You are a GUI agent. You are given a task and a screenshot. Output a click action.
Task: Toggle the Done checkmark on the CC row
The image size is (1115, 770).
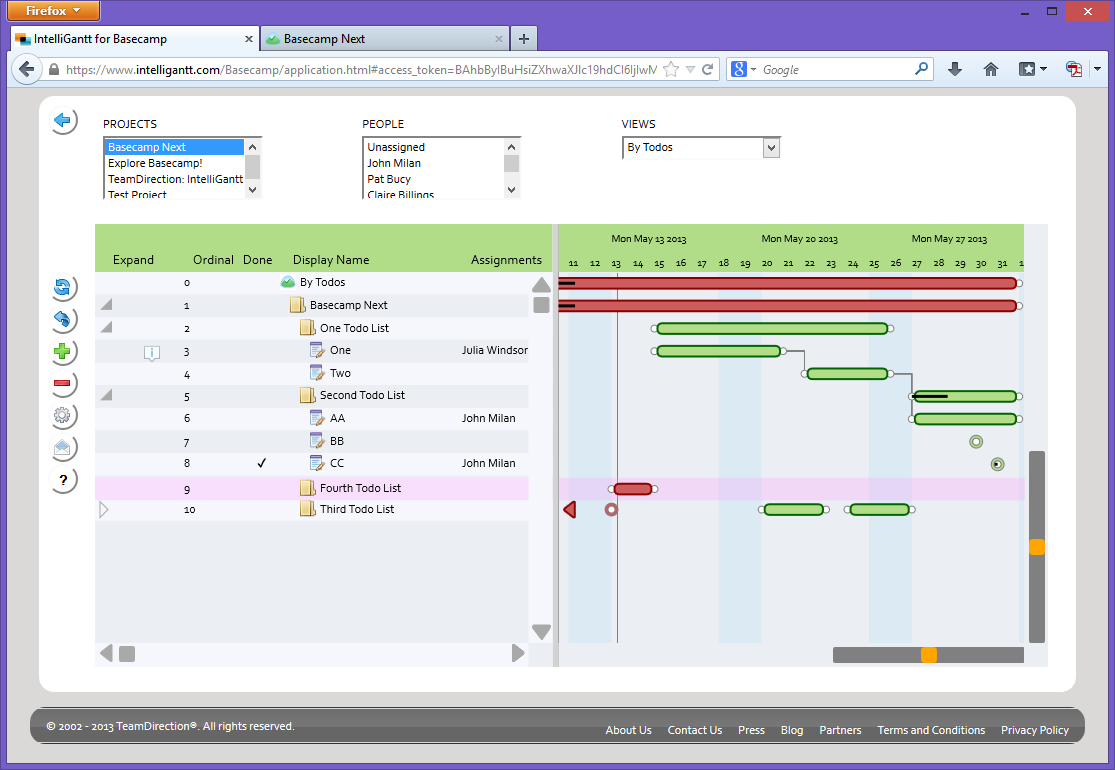pos(262,463)
